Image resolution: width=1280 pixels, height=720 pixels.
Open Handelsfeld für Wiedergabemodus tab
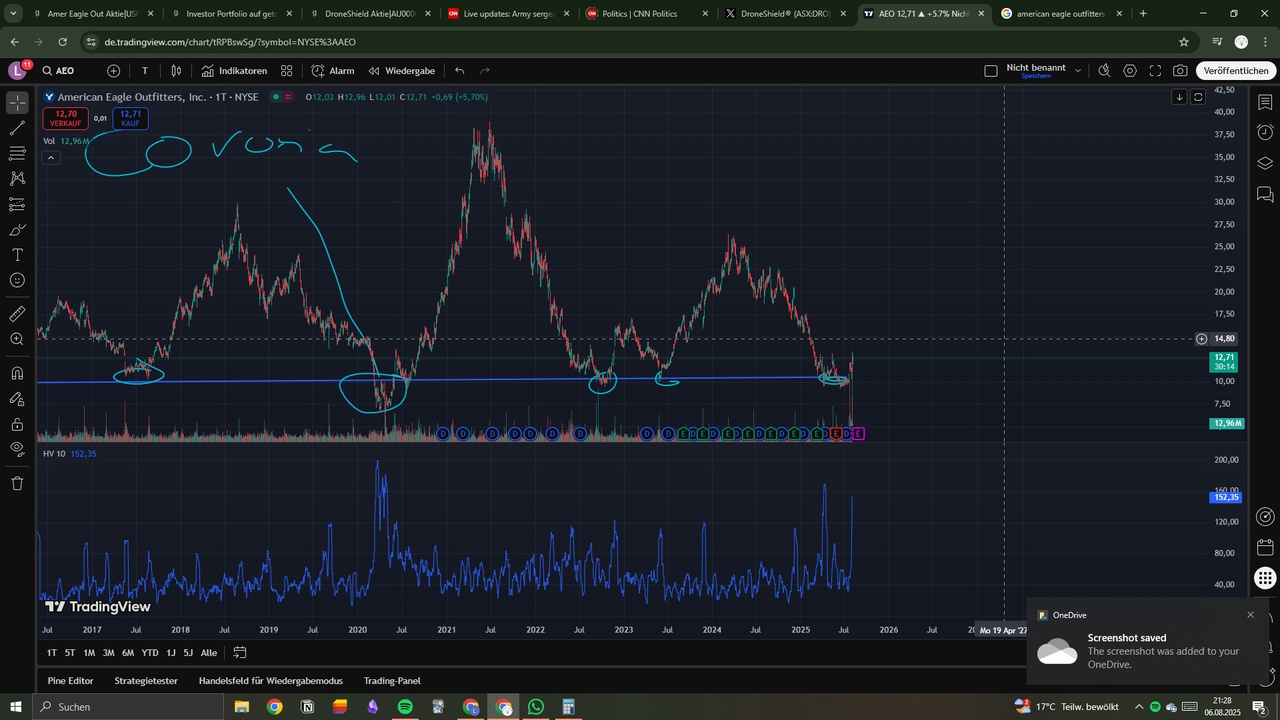coord(270,681)
